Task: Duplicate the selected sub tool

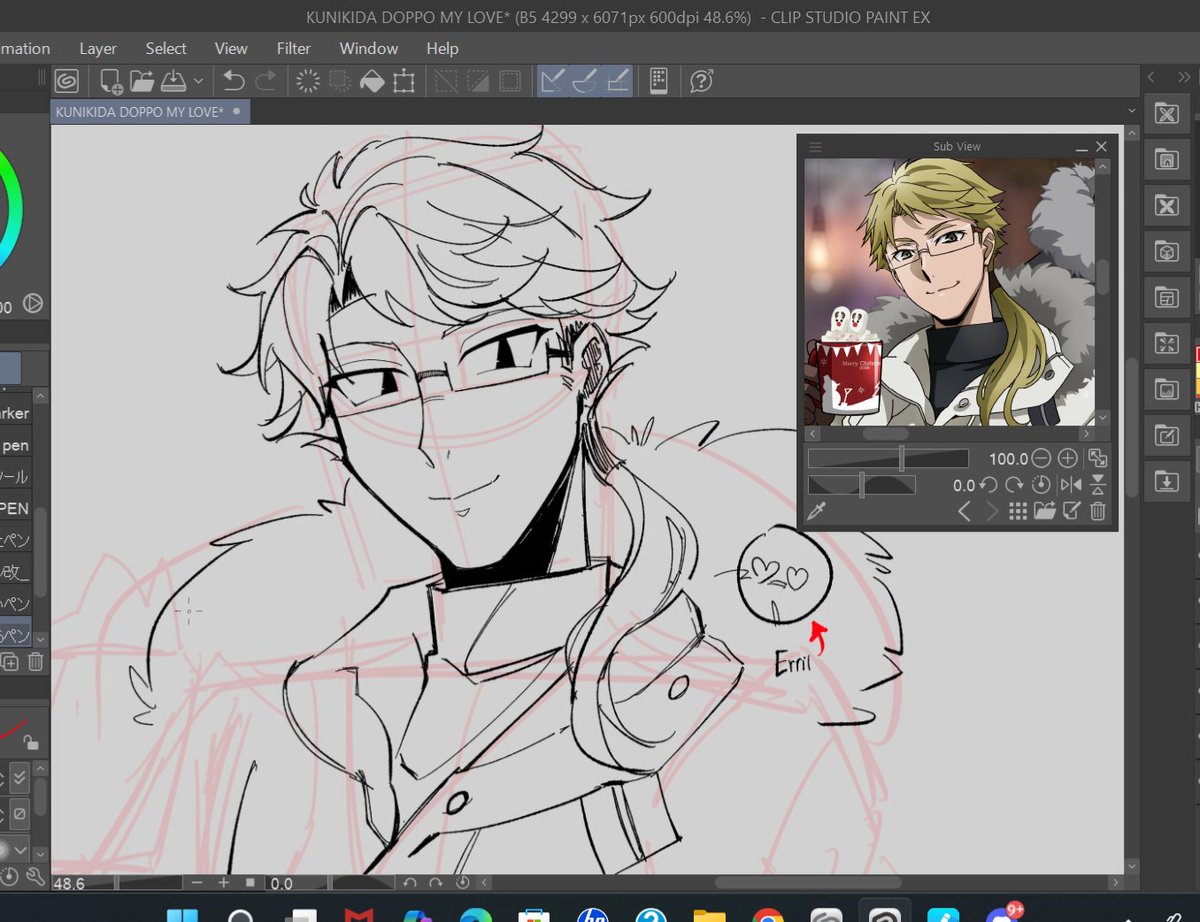Action: click(9, 661)
